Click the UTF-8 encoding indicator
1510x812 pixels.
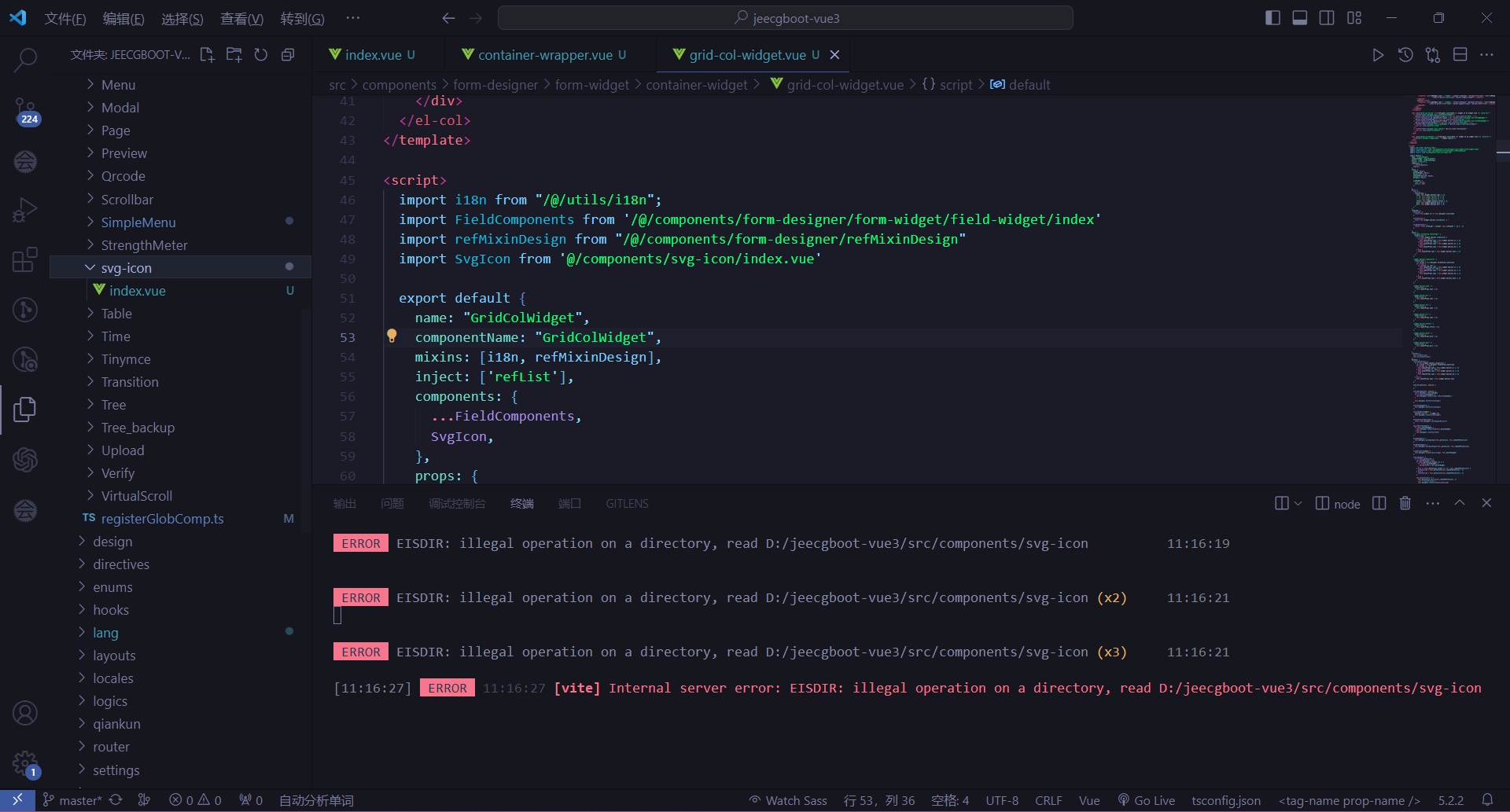click(x=1001, y=799)
